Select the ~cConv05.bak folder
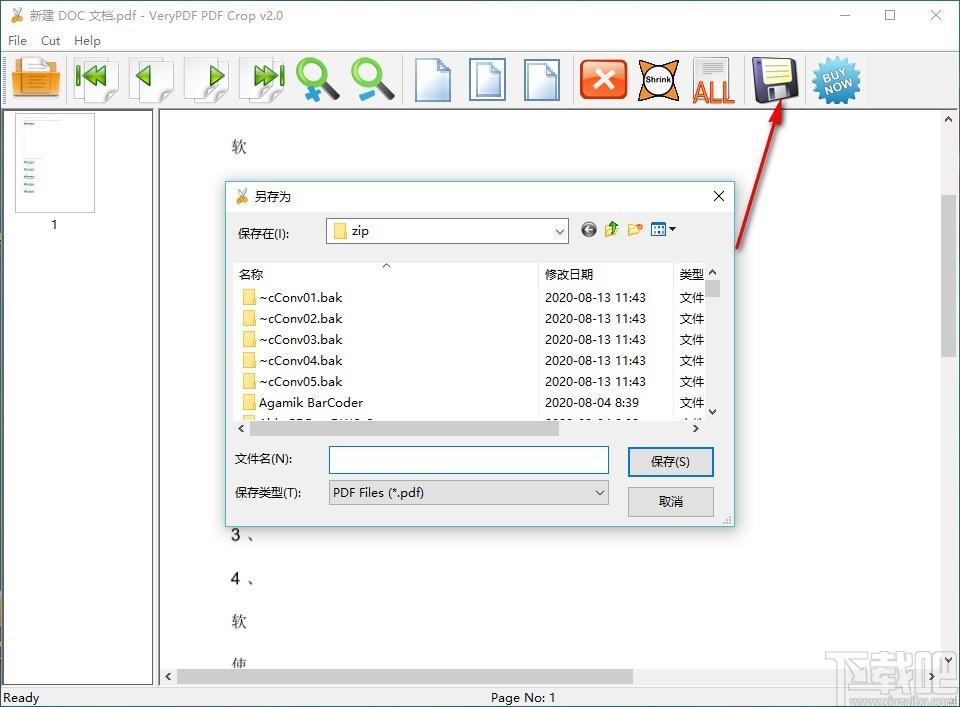The width and height of the screenshot is (960, 707). [x=292, y=382]
